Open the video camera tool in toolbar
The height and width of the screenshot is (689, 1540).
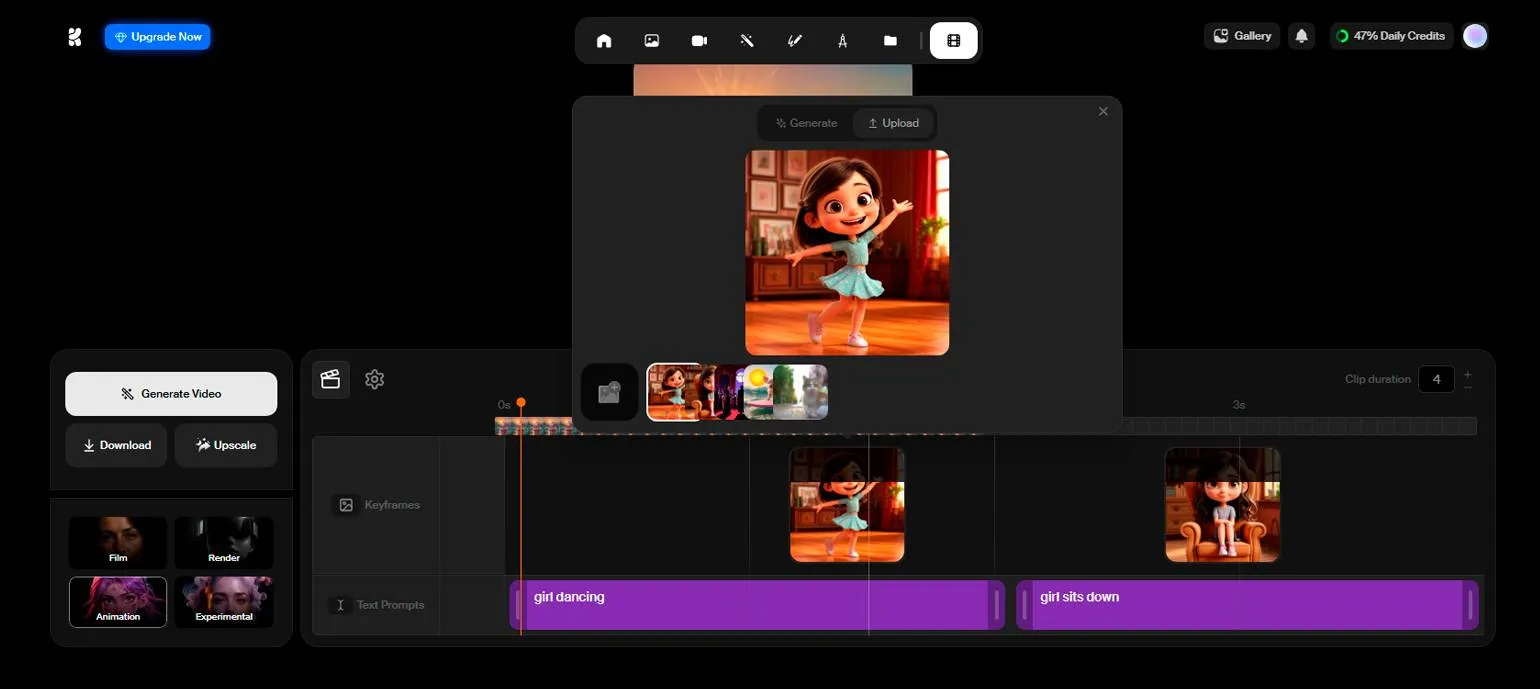pos(699,41)
